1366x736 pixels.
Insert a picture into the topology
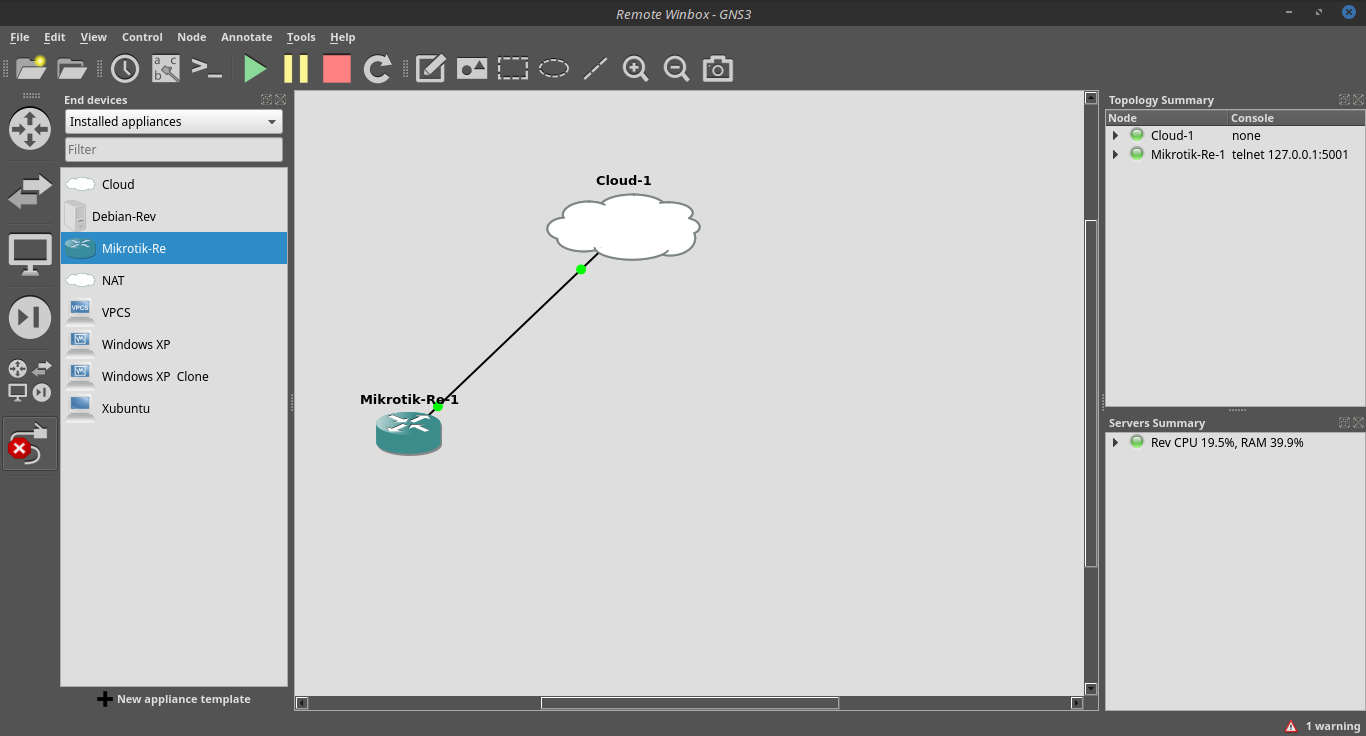click(x=471, y=68)
